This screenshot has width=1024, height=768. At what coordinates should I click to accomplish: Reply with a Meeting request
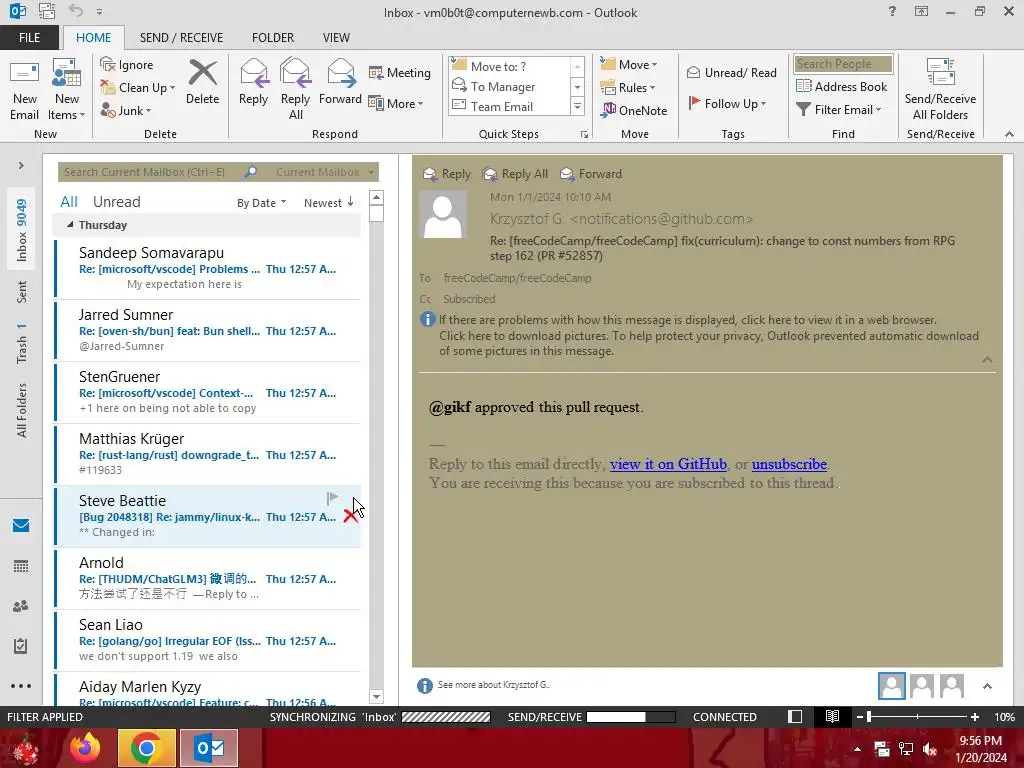(400, 72)
